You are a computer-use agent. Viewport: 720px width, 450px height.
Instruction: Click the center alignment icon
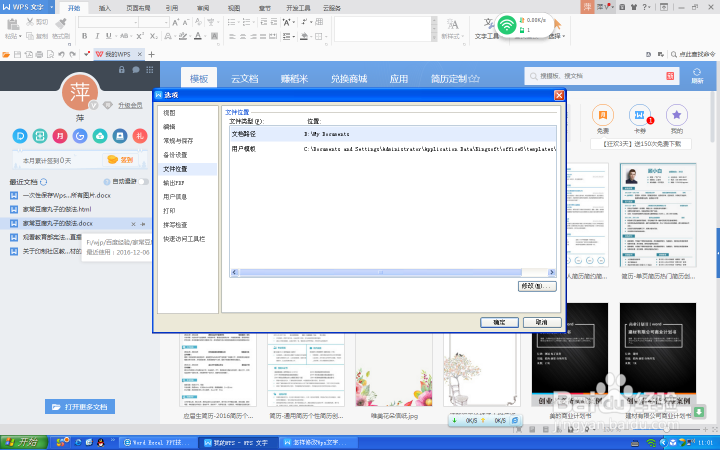[x=243, y=36]
